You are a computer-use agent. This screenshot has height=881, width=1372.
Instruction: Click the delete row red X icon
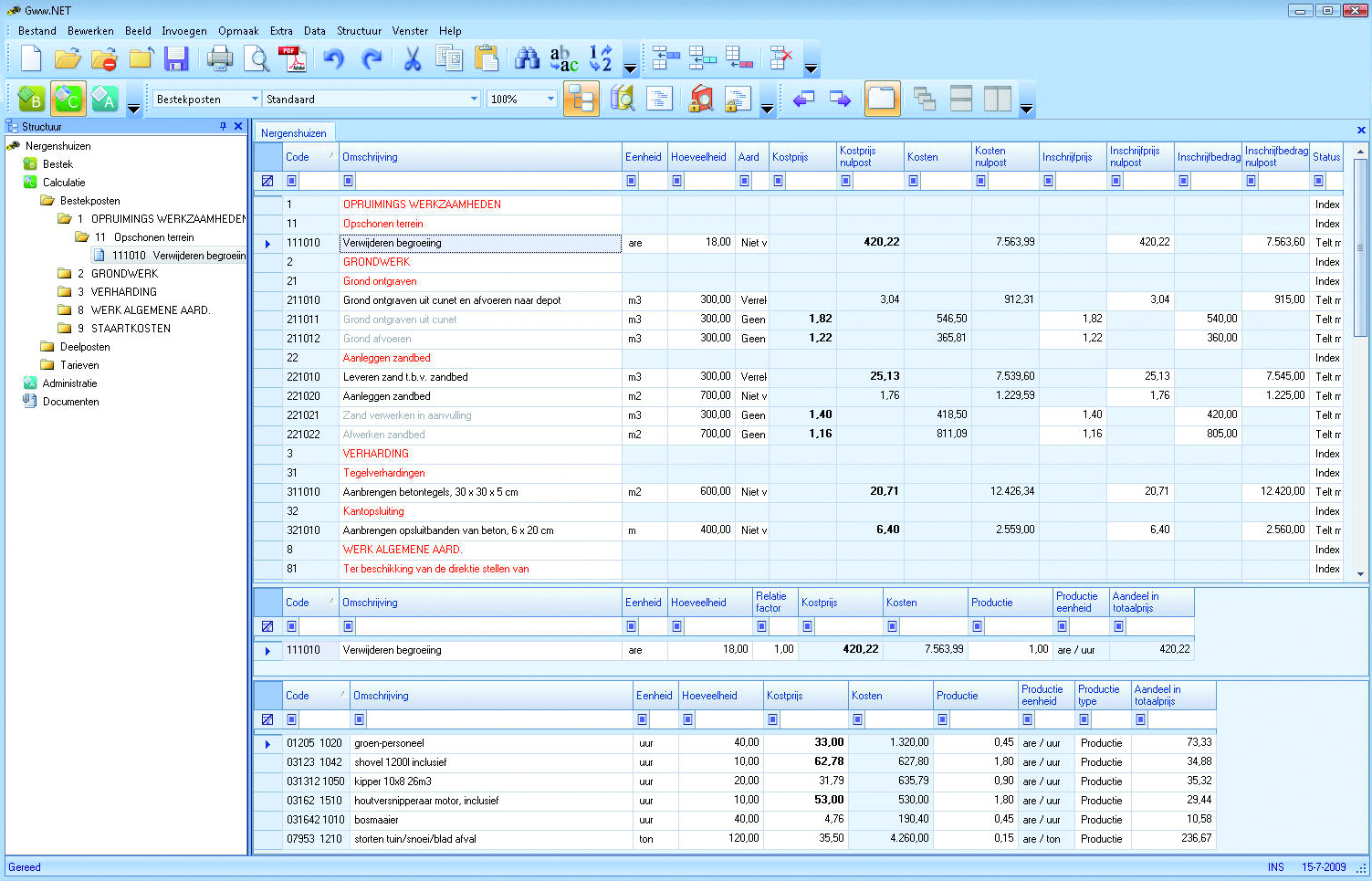780,59
